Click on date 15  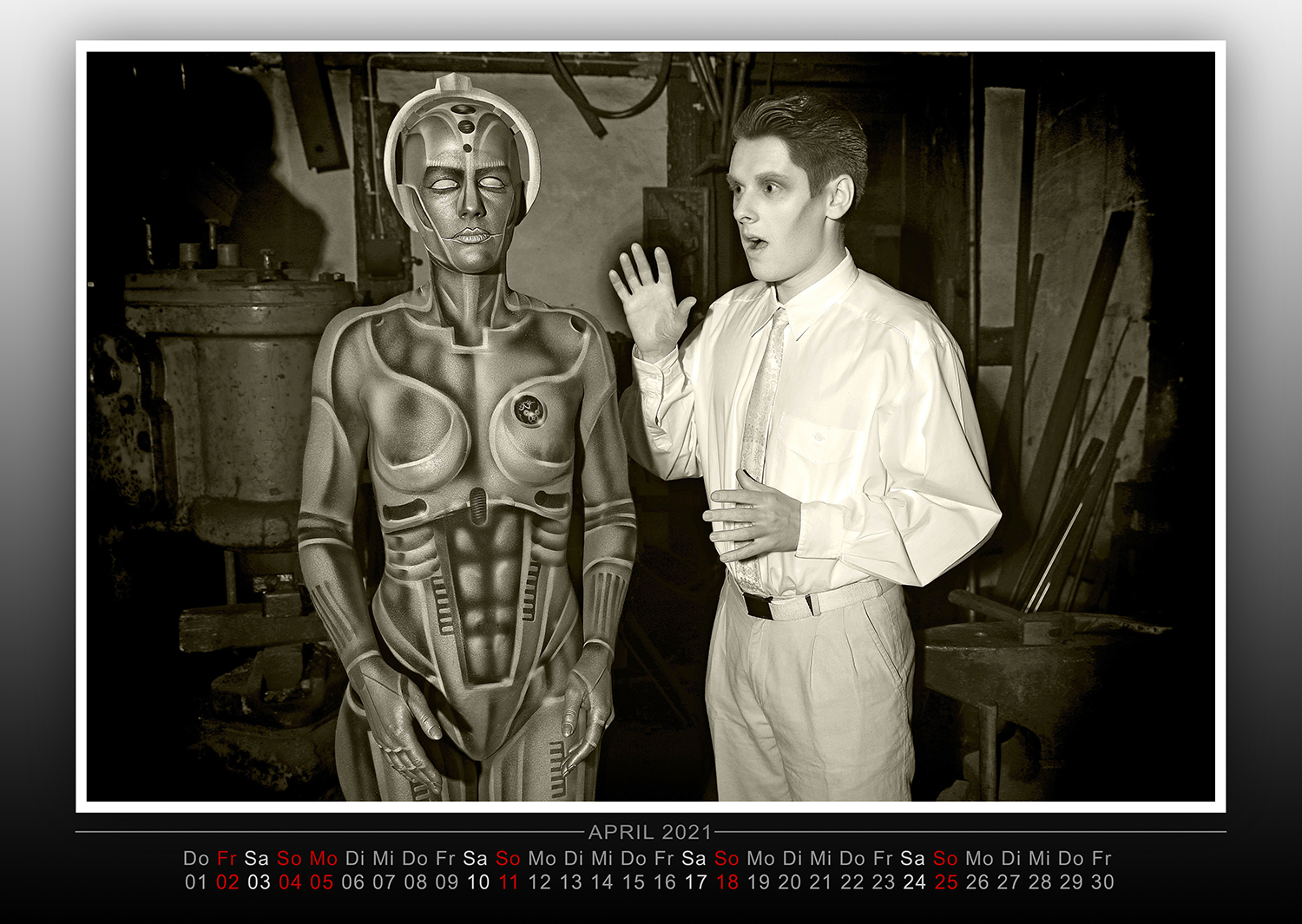pos(634,882)
